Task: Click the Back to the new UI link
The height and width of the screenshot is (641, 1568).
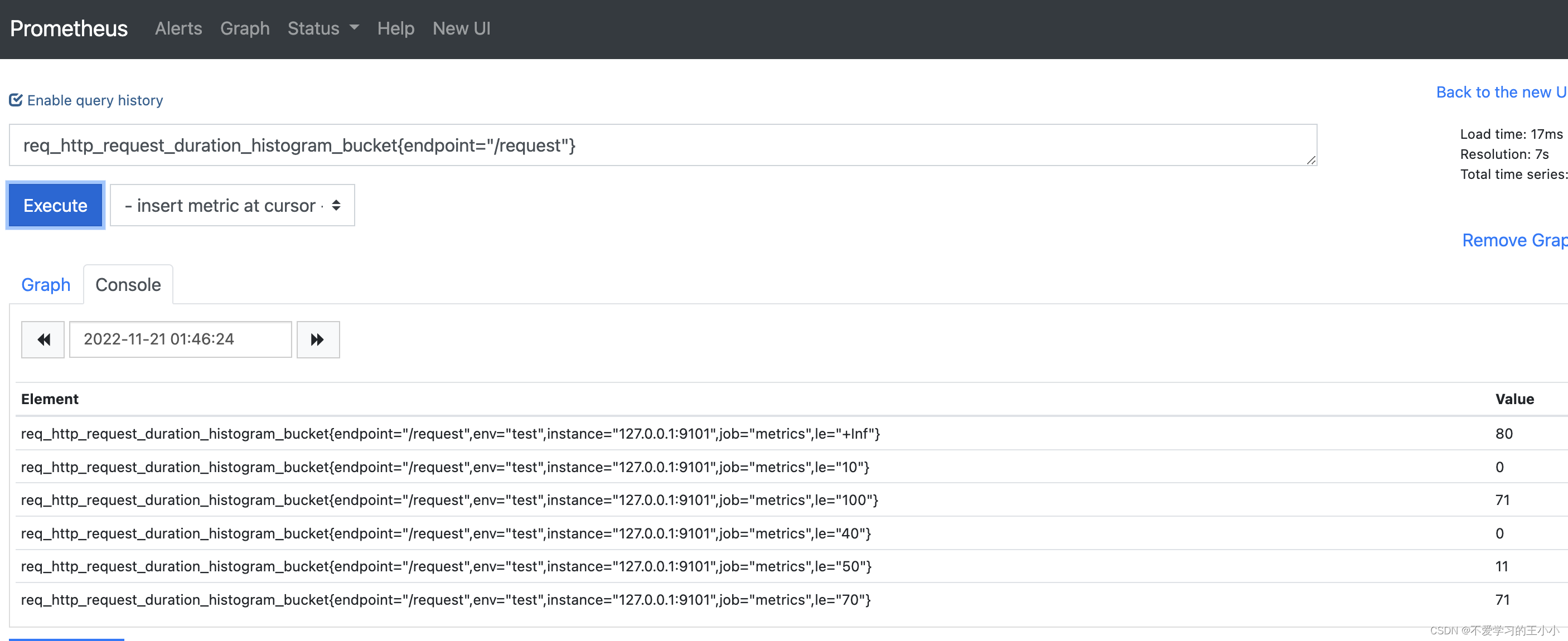Action: 1501,92
